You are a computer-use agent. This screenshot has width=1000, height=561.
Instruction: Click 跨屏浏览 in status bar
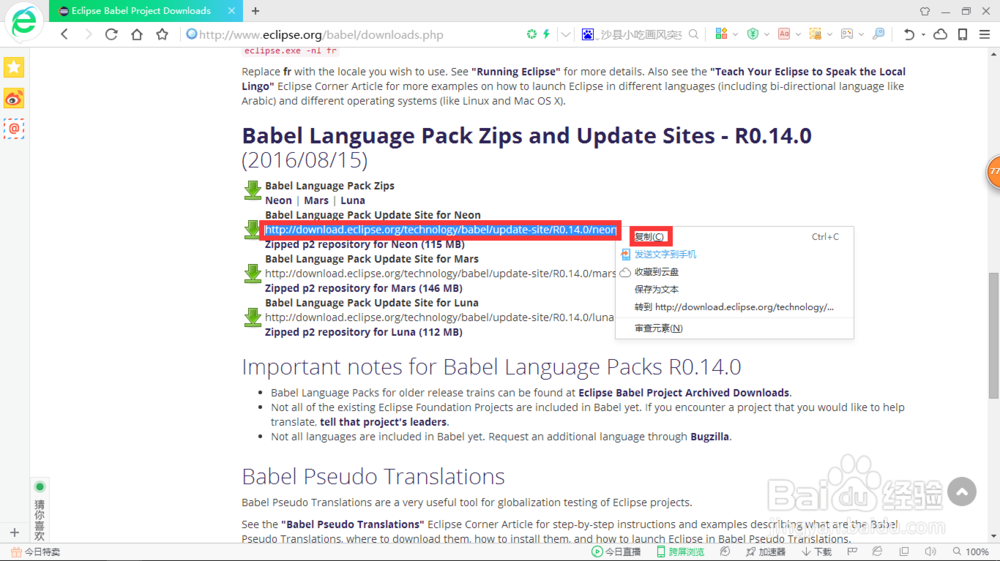pyautogui.click(x=680, y=551)
